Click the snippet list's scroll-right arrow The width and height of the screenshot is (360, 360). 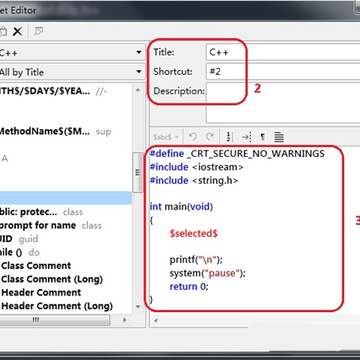coord(125,320)
